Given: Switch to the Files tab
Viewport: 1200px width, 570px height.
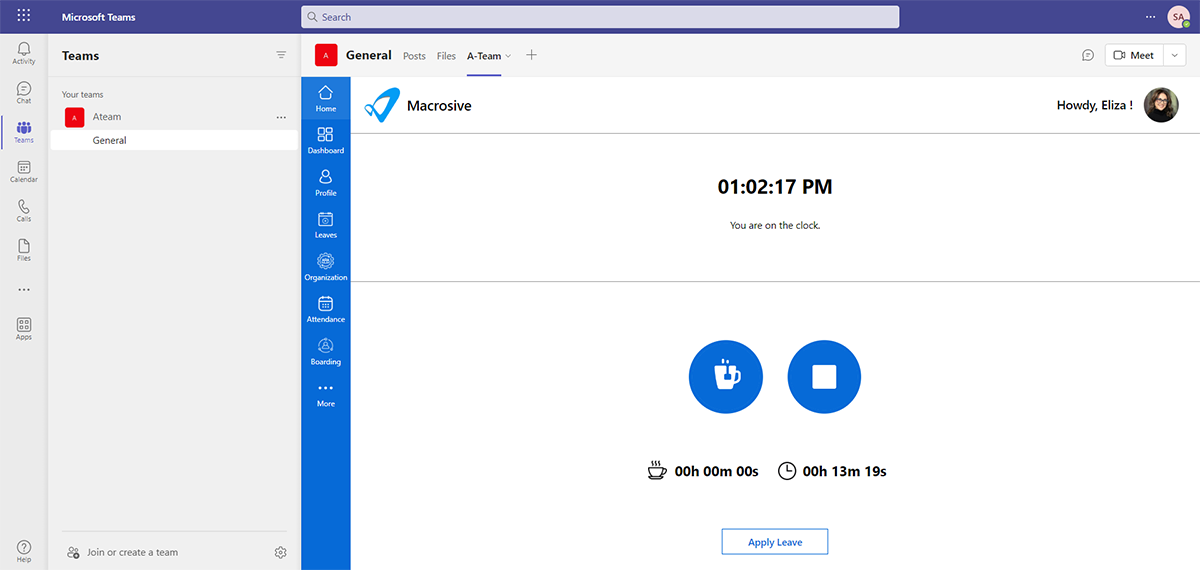Looking at the screenshot, I should pos(446,56).
